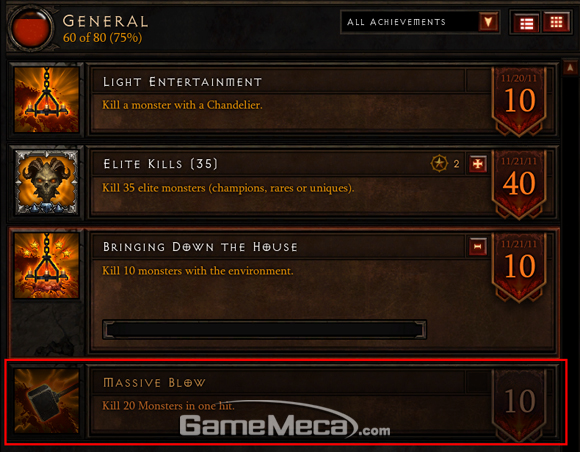
Task: Click the 40 points banner for Elite Kills
Action: [x=519, y=184]
